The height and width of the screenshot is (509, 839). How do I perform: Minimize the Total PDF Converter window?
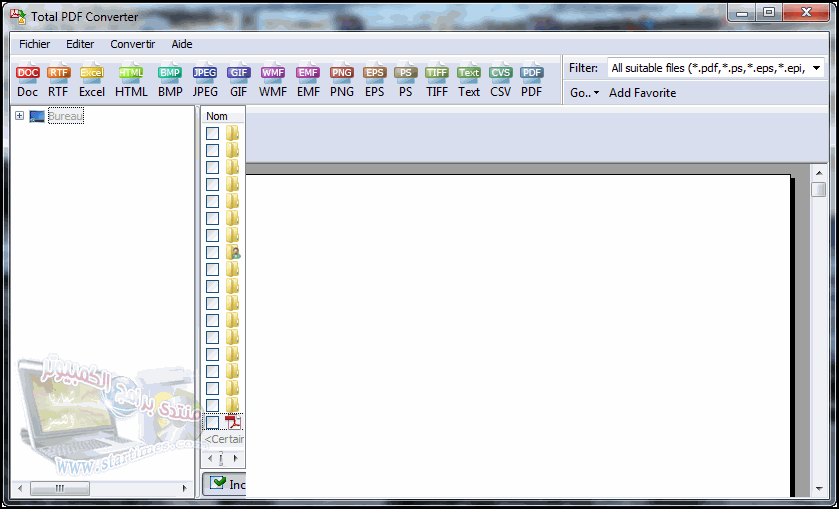click(741, 12)
